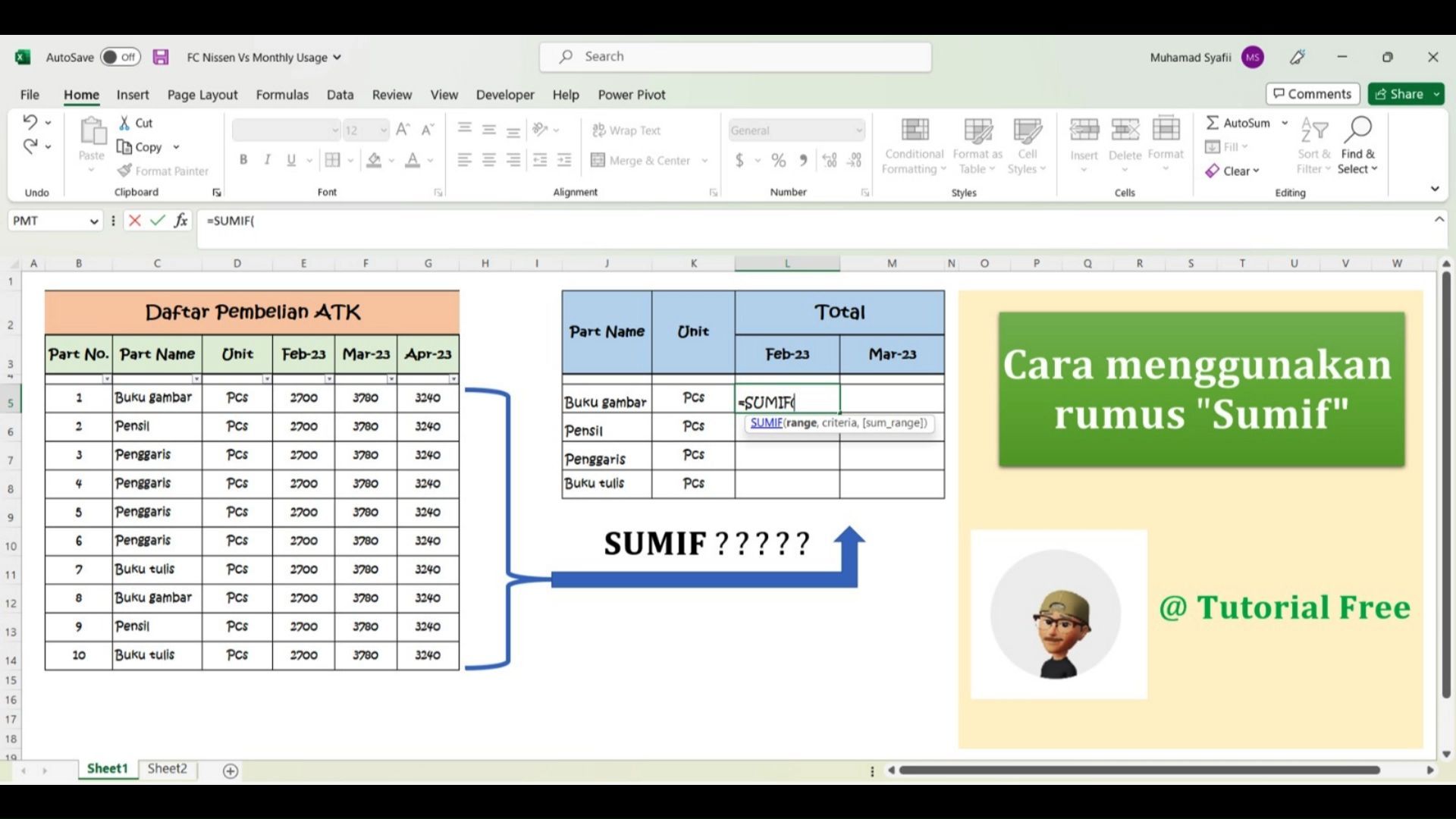Click the Copy icon

point(124,147)
